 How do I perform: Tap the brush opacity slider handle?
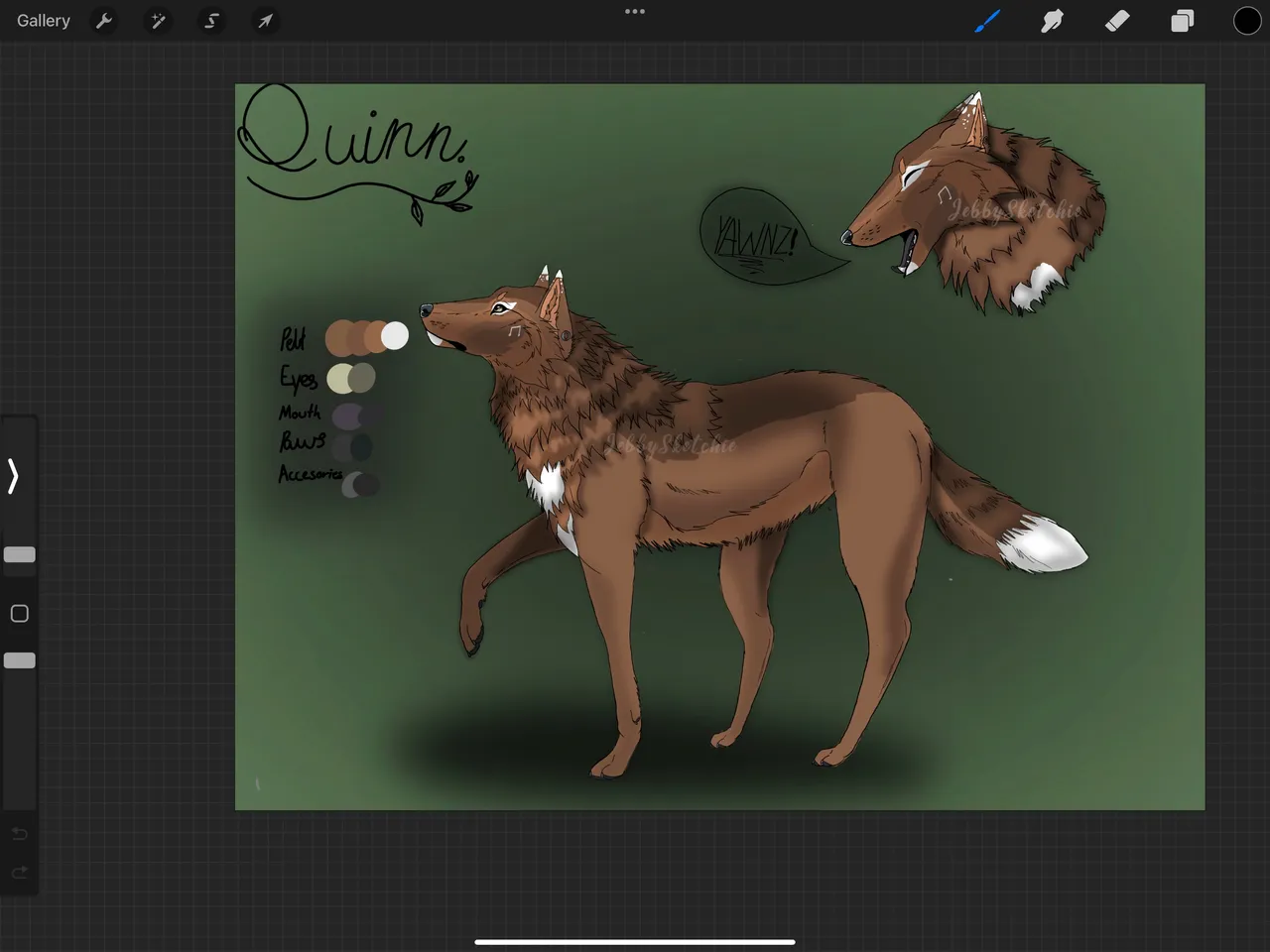pyautogui.click(x=19, y=660)
